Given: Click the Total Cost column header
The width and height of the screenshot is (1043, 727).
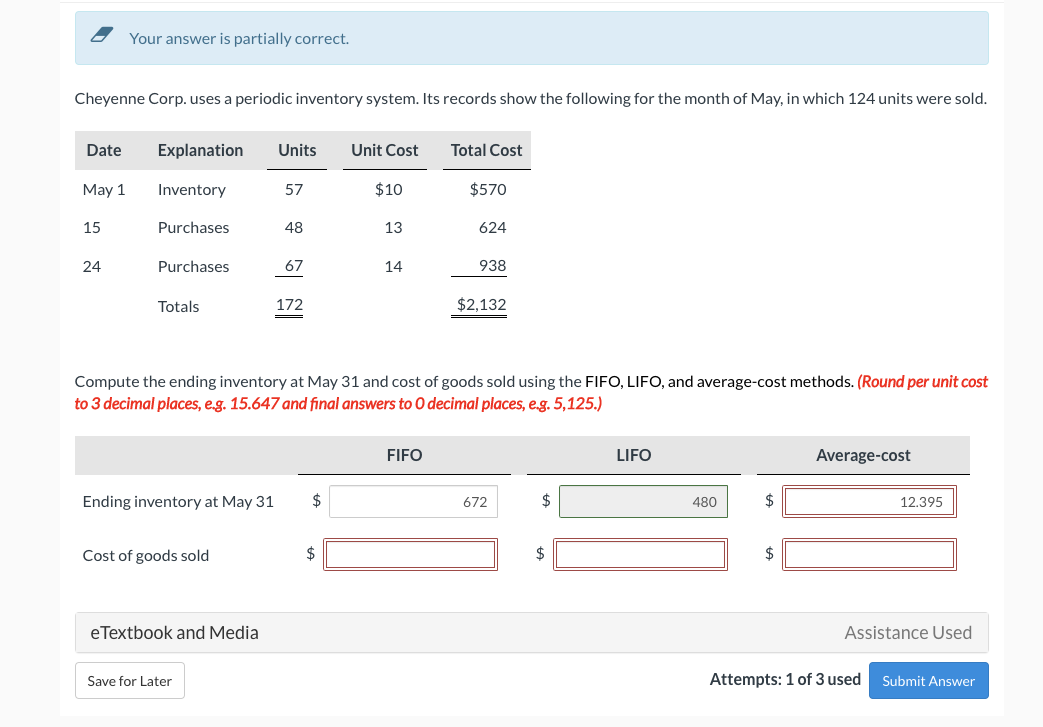Looking at the screenshot, I should tap(486, 150).
